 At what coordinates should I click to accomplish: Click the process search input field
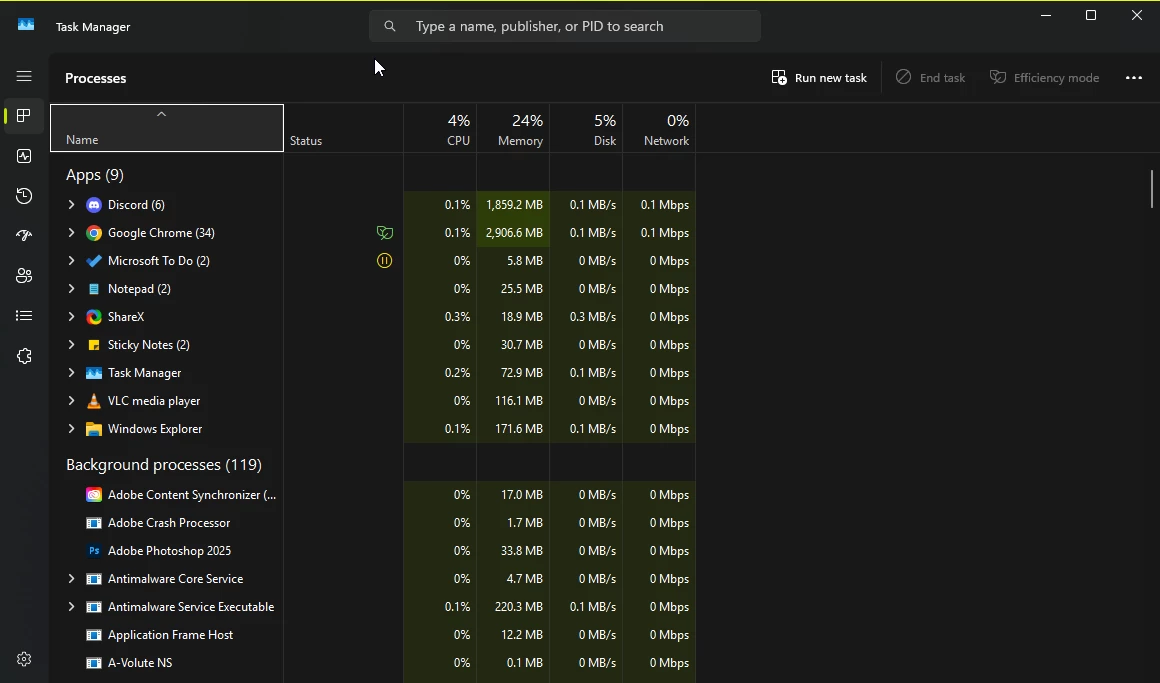(564, 27)
